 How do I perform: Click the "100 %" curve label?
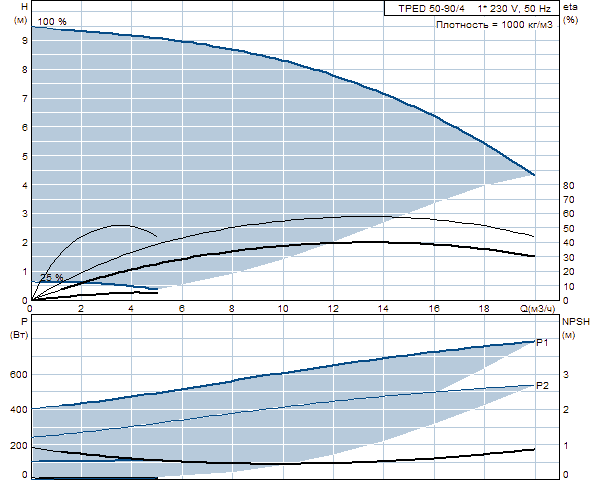click(52, 22)
